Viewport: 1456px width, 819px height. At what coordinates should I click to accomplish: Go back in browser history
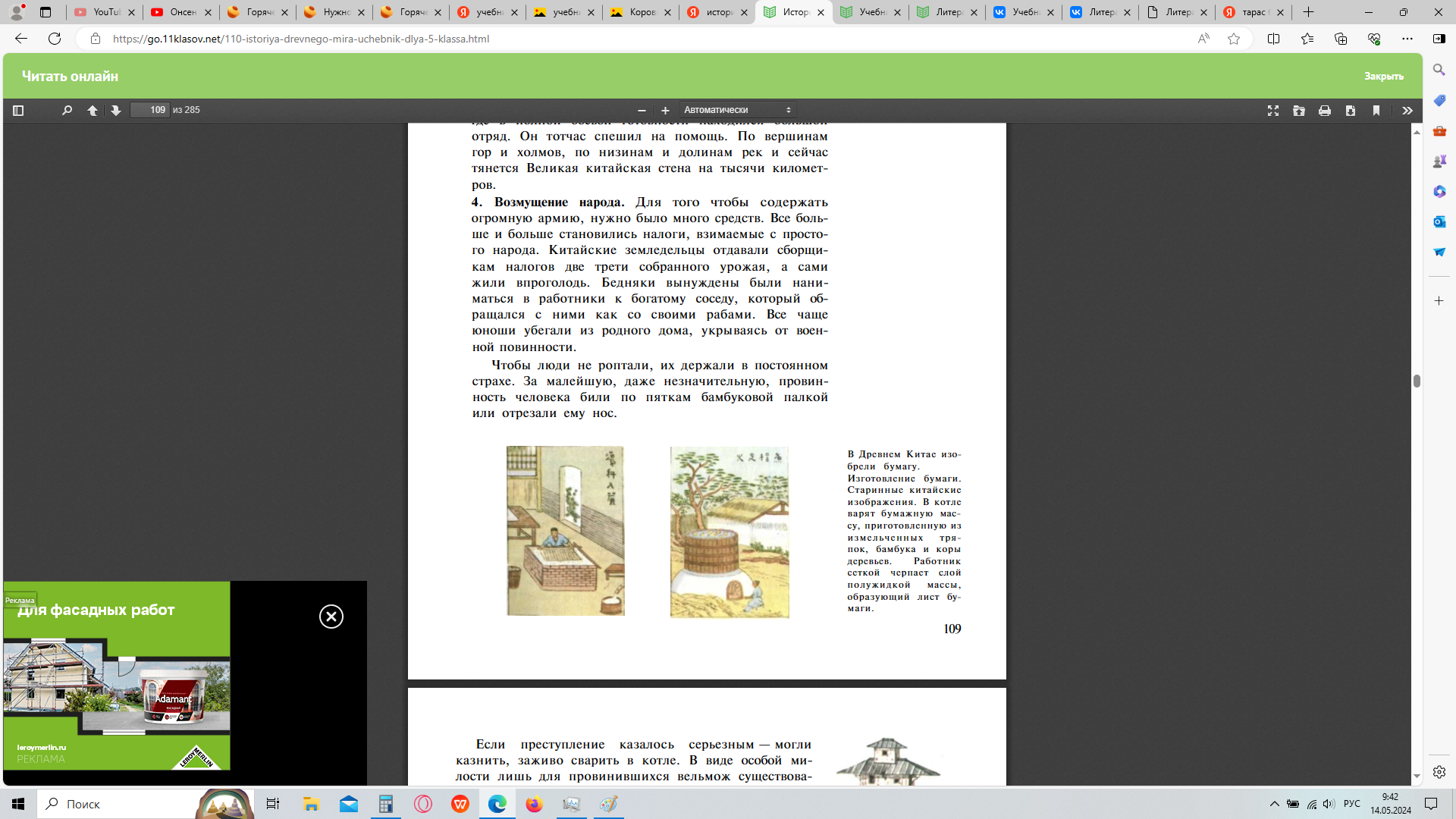[x=21, y=39]
